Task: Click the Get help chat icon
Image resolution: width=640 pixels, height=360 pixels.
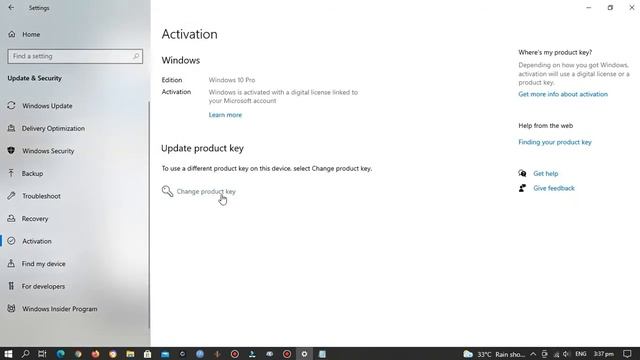Action: [522, 173]
